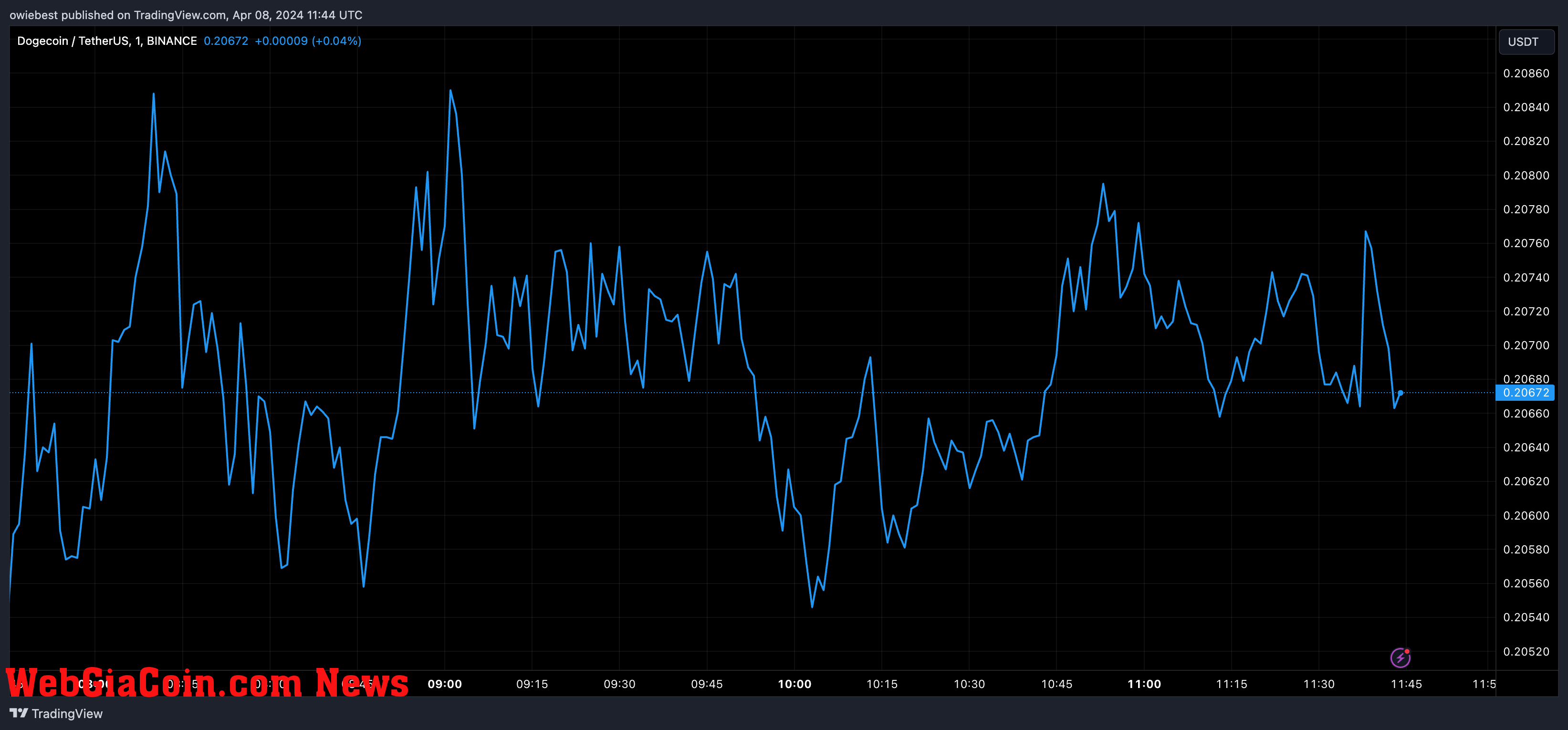Click the 09:30 time axis label
This screenshot has height=730, width=1568.
[x=619, y=684]
